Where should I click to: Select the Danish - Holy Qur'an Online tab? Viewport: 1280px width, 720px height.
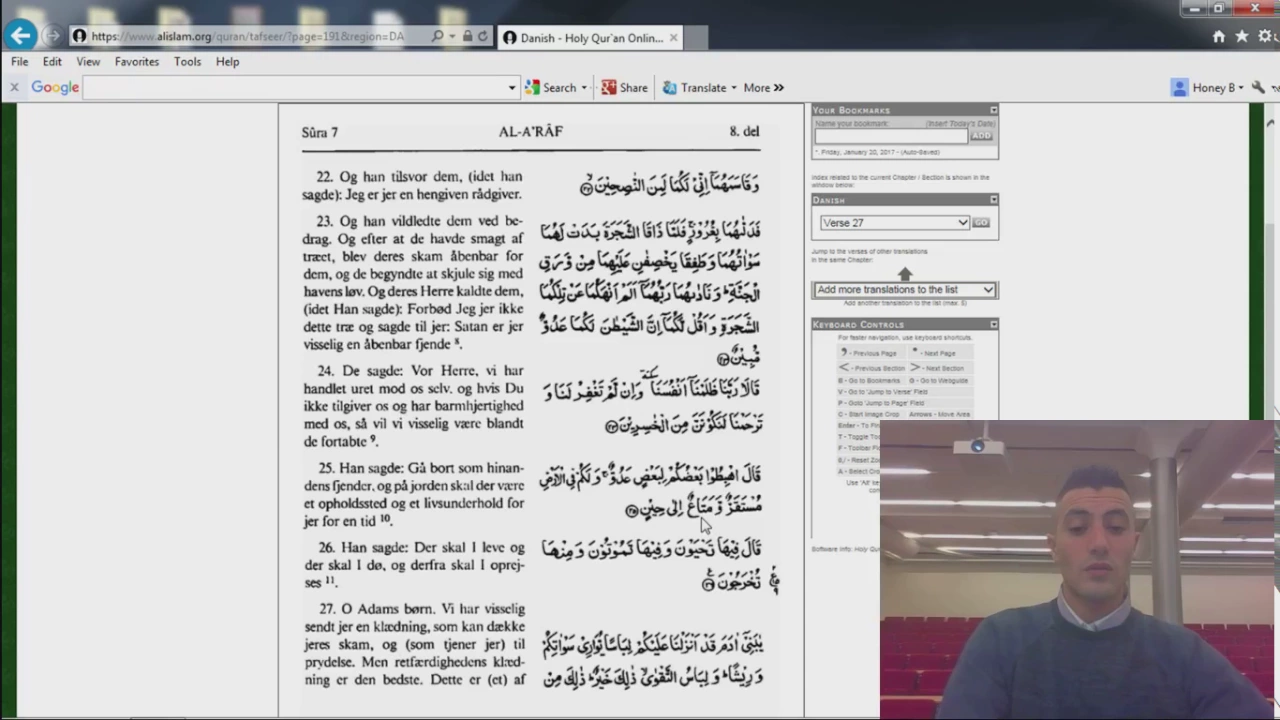pos(590,38)
